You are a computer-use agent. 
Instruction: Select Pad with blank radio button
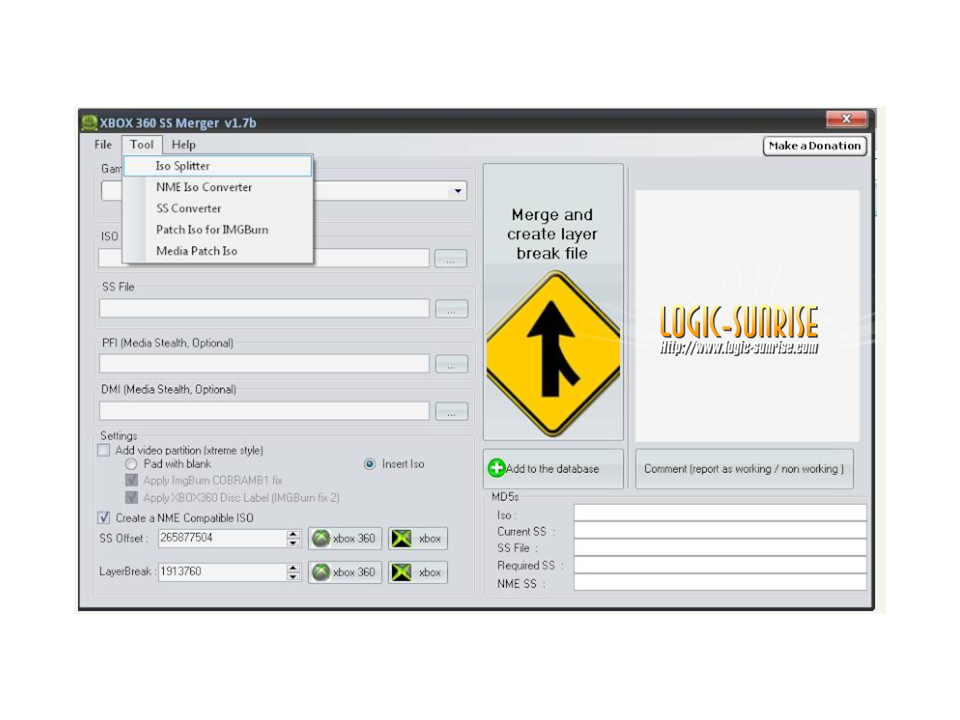[x=131, y=464]
